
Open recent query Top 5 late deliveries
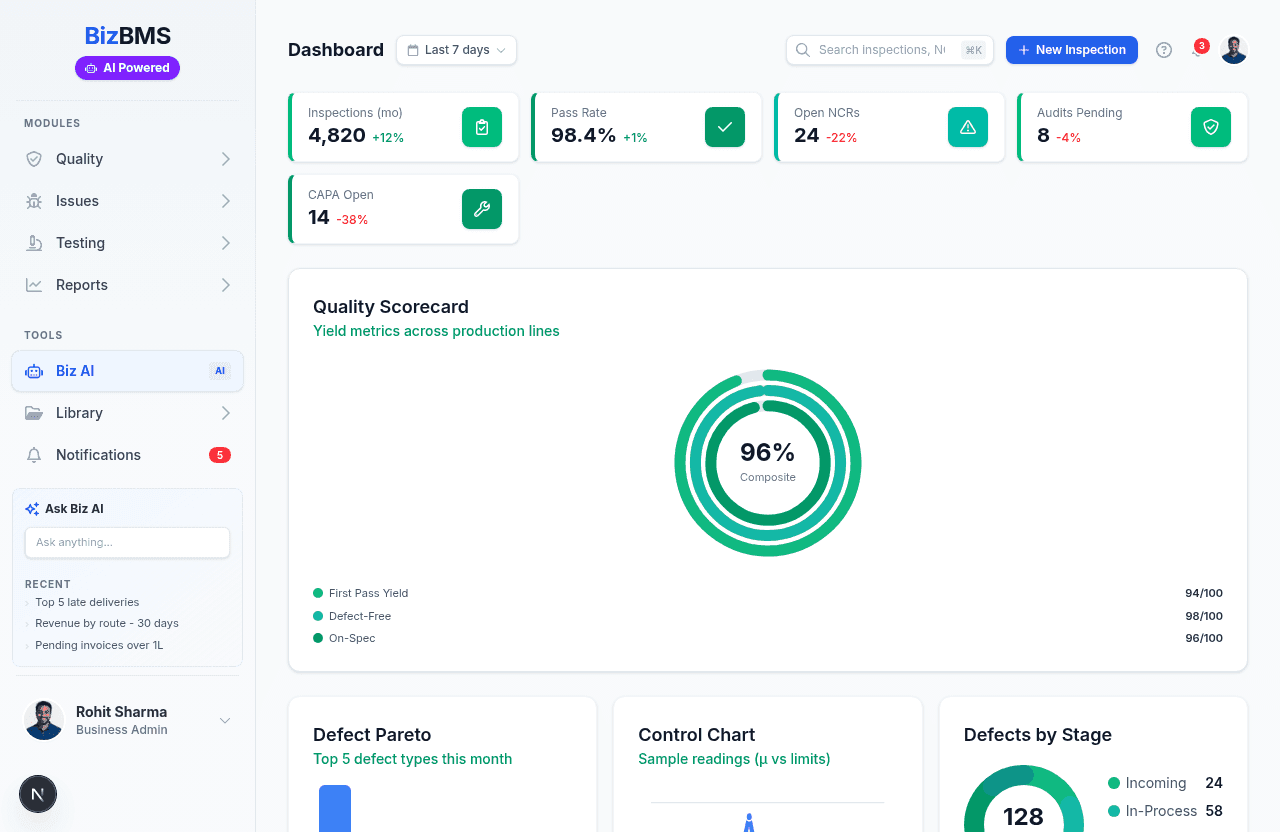tap(87, 602)
